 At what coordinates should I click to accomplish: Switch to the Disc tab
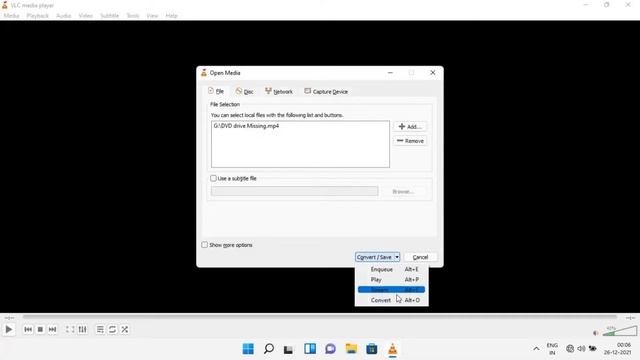244,91
